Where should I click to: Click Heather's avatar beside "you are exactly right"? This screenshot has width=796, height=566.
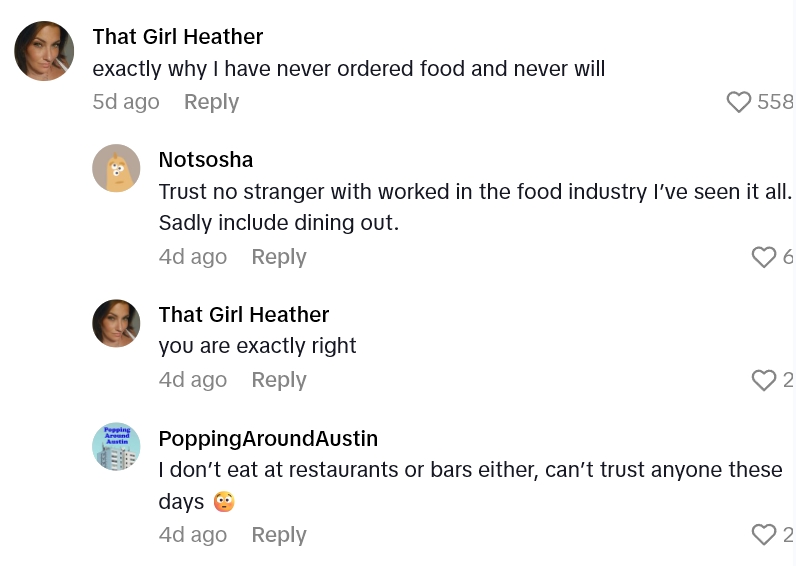click(x=116, y=323)
